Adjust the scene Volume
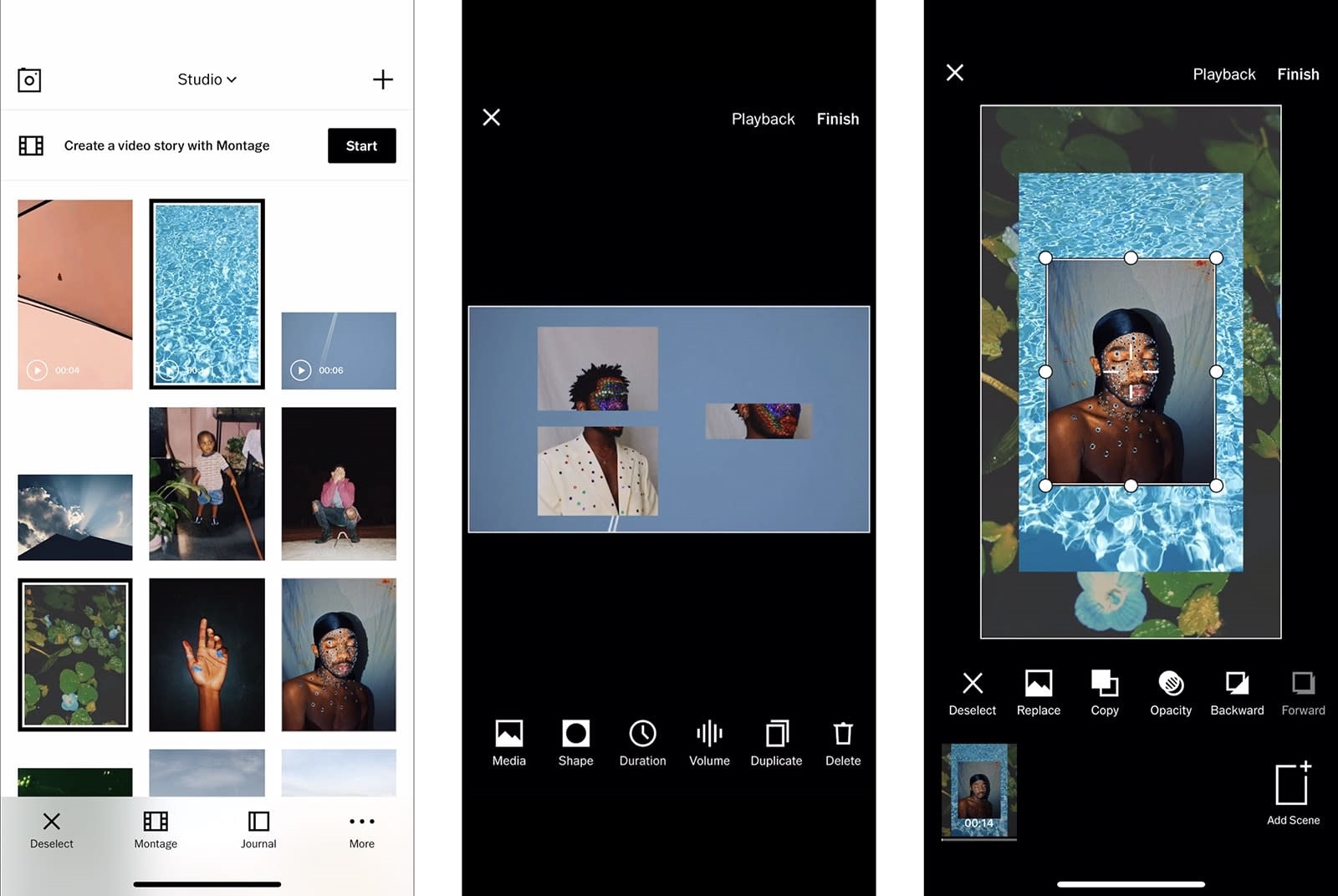The height and width of the screenshot is (896, 1338). click(708, 742)
